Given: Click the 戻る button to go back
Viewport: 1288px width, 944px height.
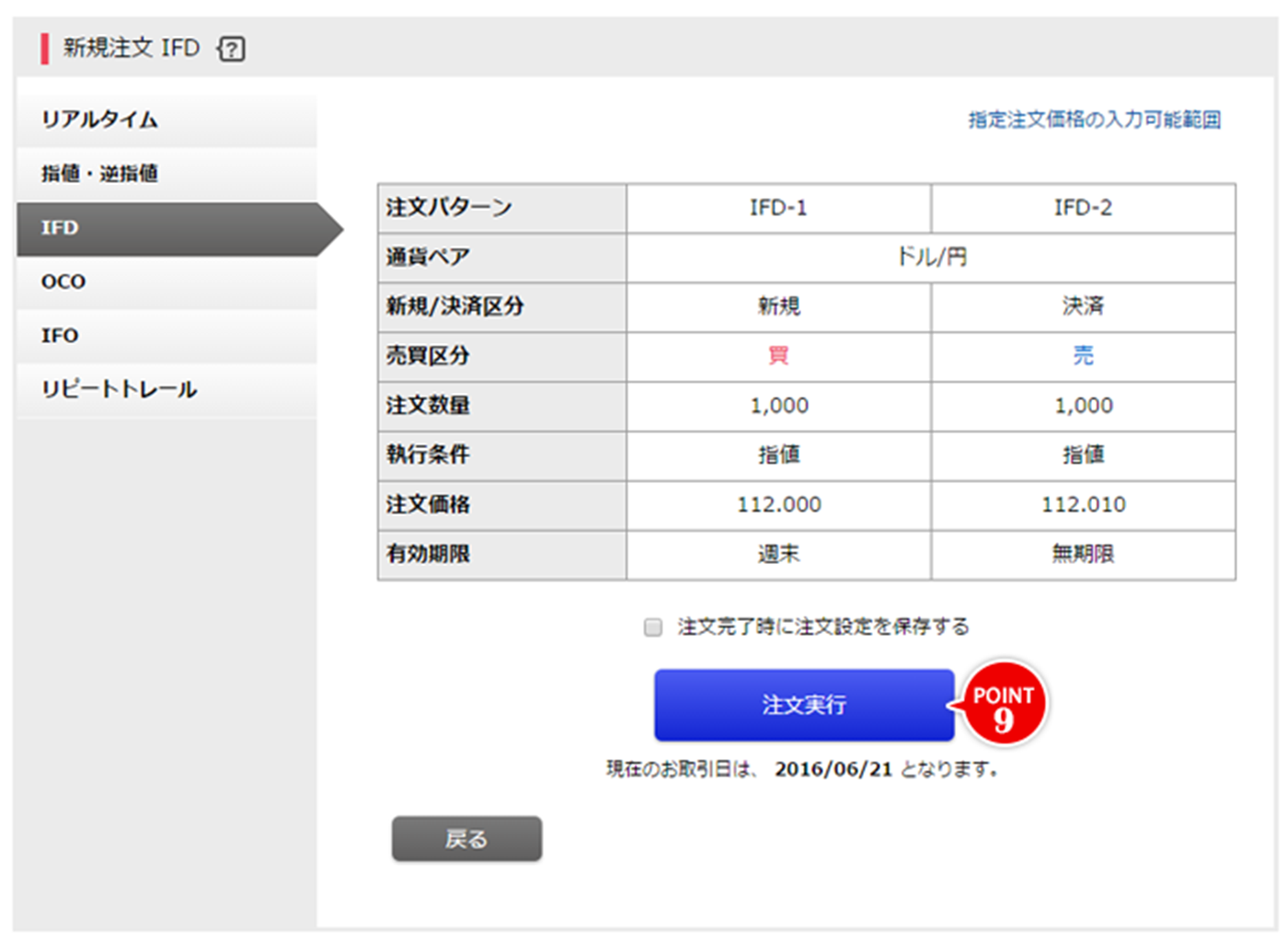Looking at the screenshot, I should (x=466, y=839).
